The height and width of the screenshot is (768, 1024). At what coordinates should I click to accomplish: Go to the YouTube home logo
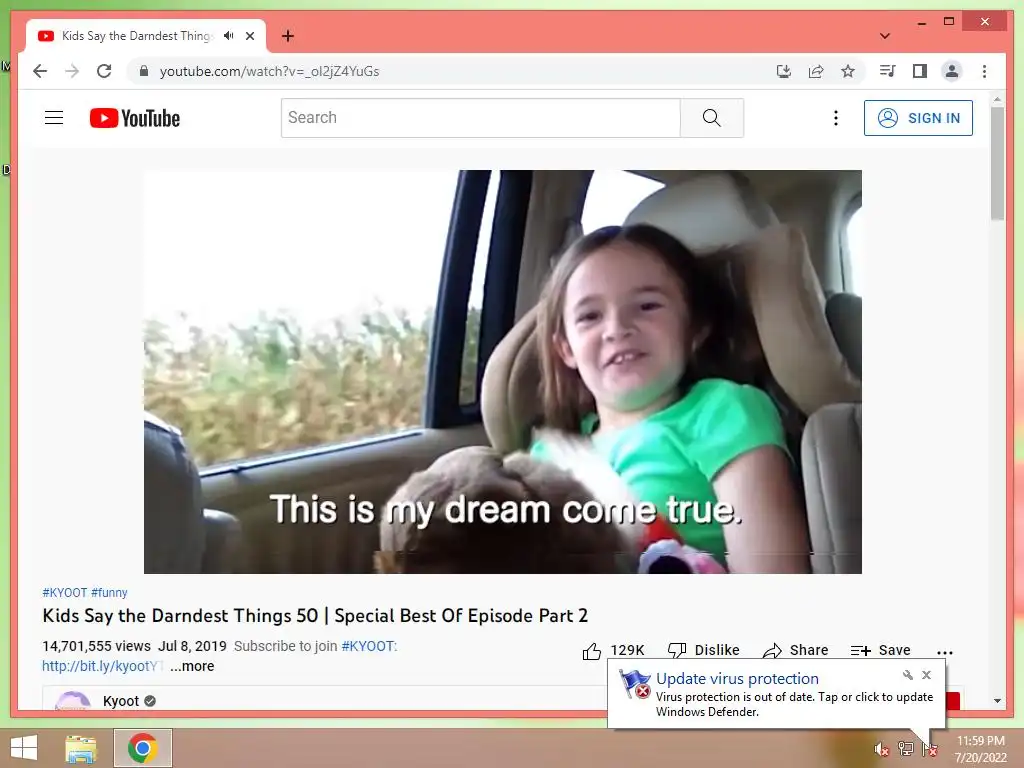pyautogui.click(x=135, y=118)
